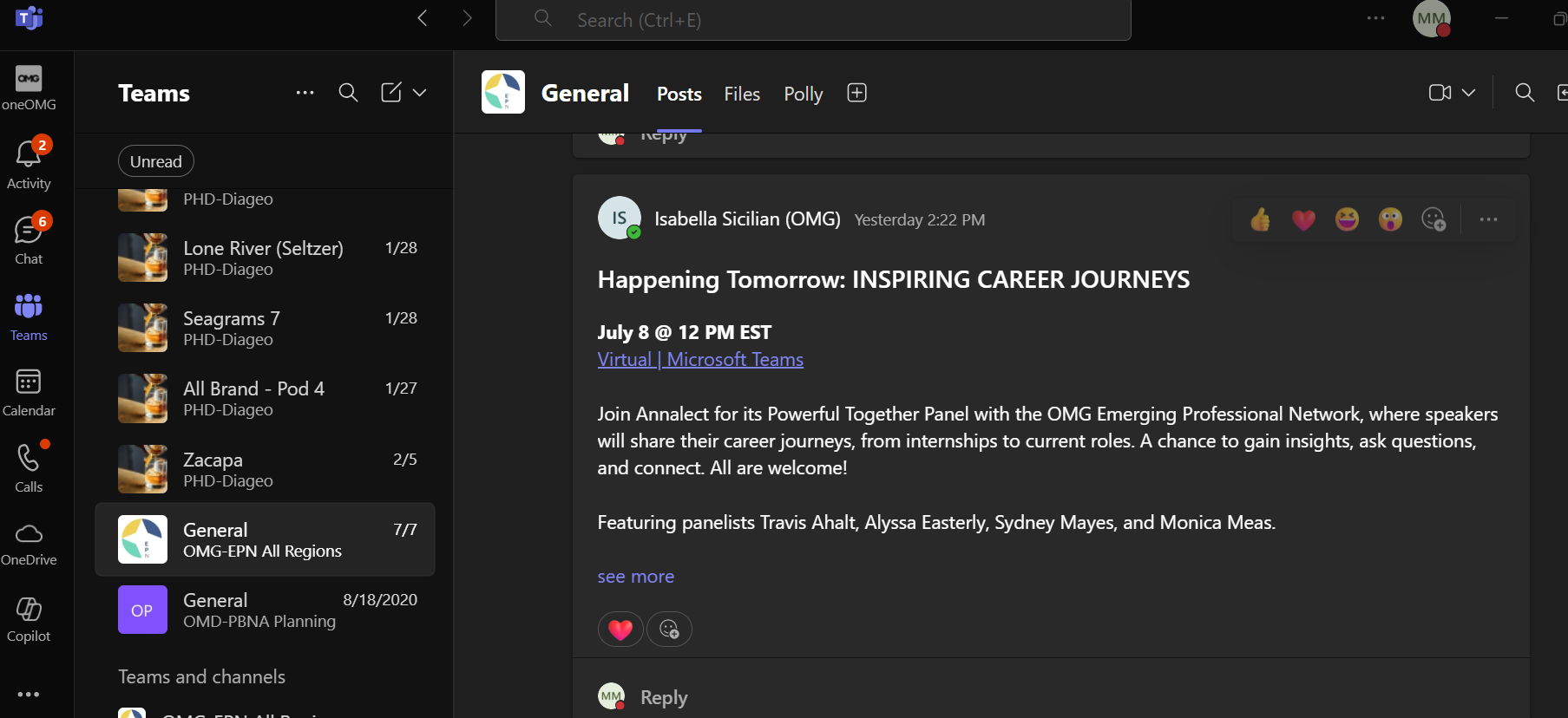Switch to the Polly tab
The image size is (1568, 718).
pos(804,94)
